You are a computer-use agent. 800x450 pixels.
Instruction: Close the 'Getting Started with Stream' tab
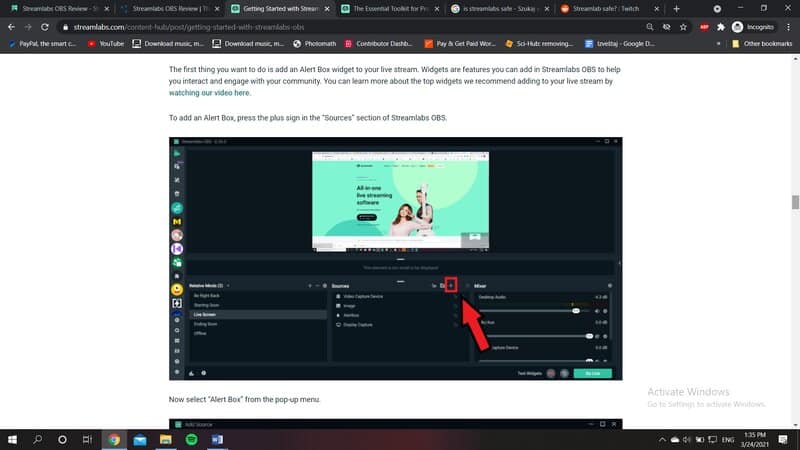pos(327,9)
